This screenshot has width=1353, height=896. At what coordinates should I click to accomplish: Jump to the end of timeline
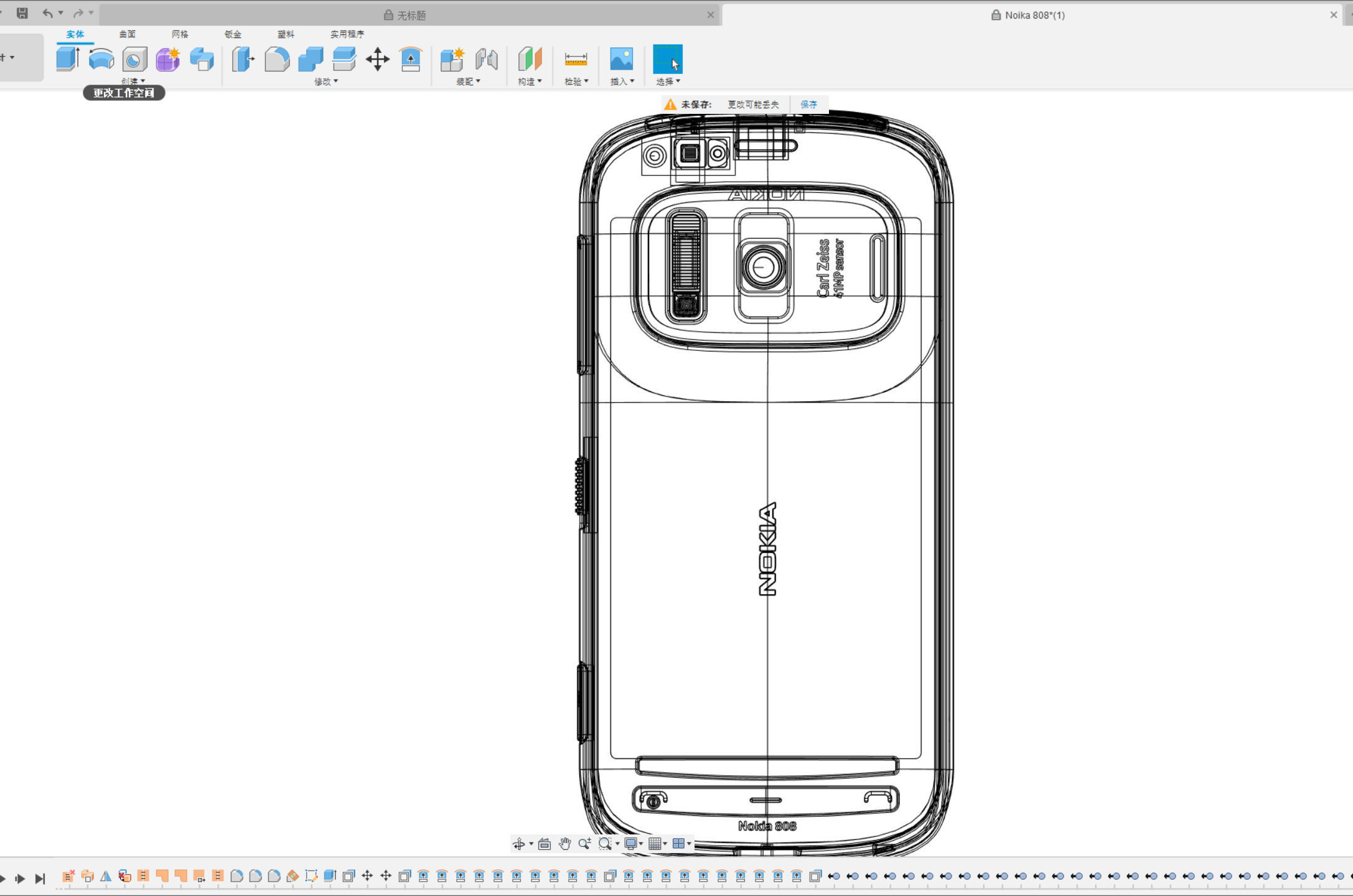coord(40,879)
